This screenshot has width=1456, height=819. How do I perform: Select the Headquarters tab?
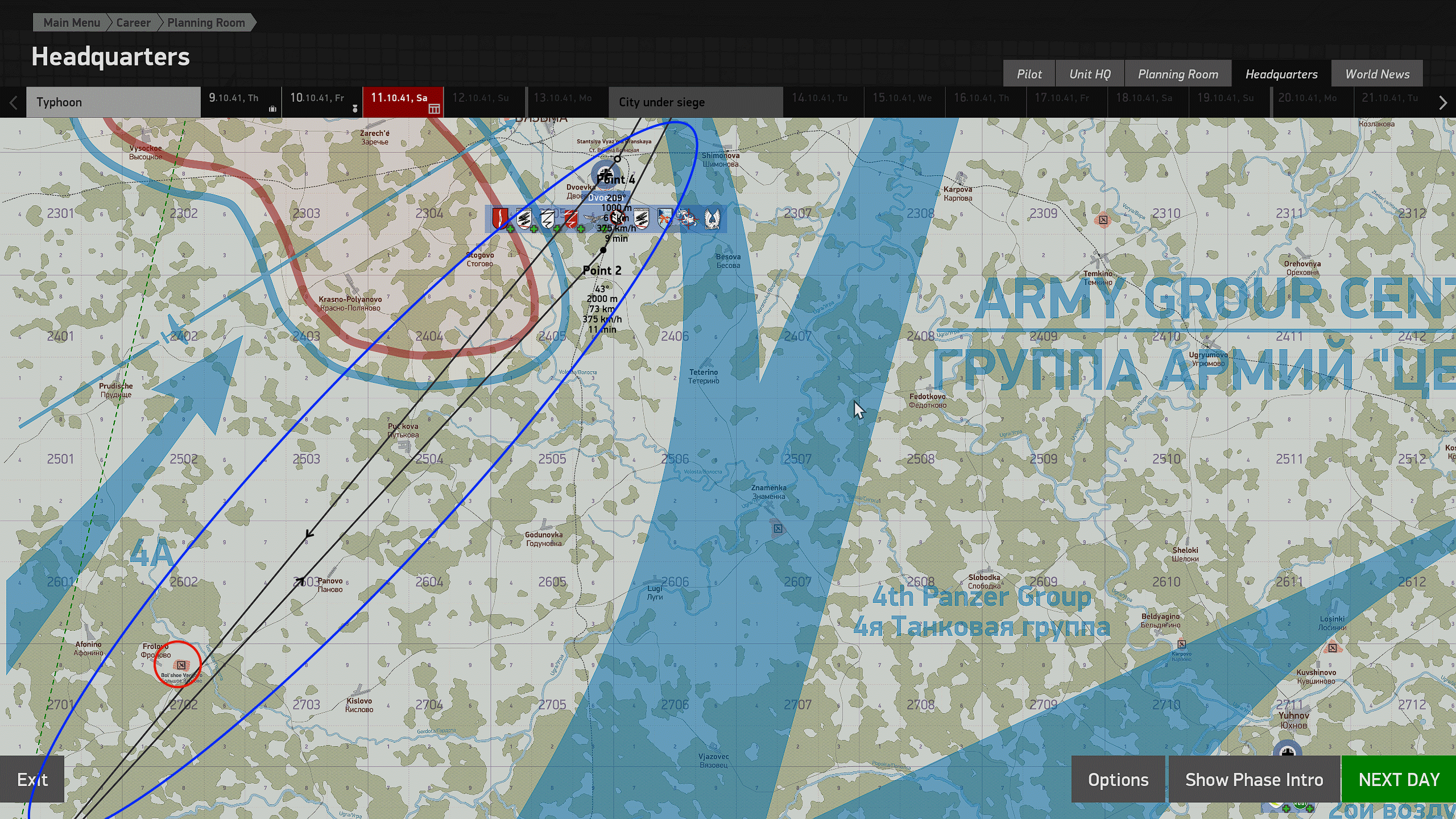(x=1281, y=74)
